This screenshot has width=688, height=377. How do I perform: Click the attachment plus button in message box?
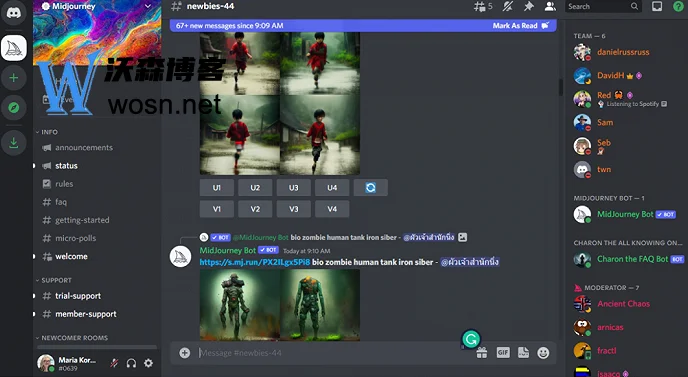[185, 353]
